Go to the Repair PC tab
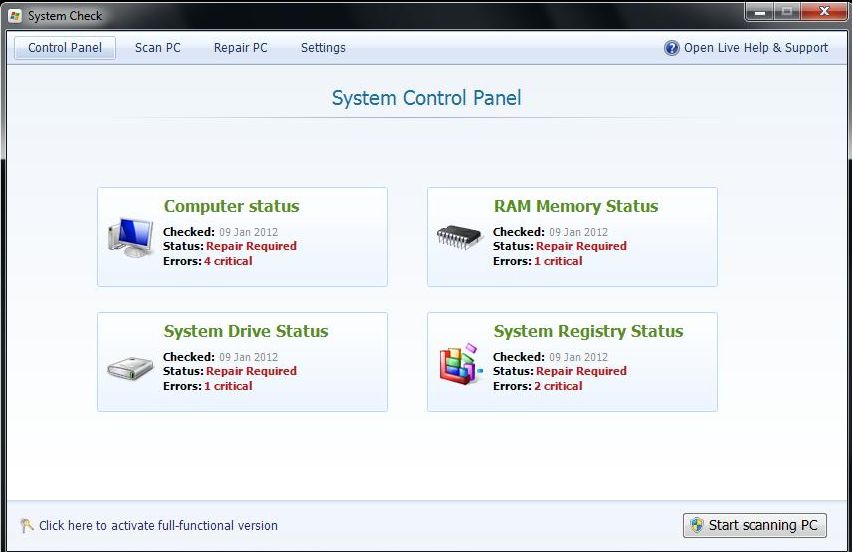 (241, 48)
